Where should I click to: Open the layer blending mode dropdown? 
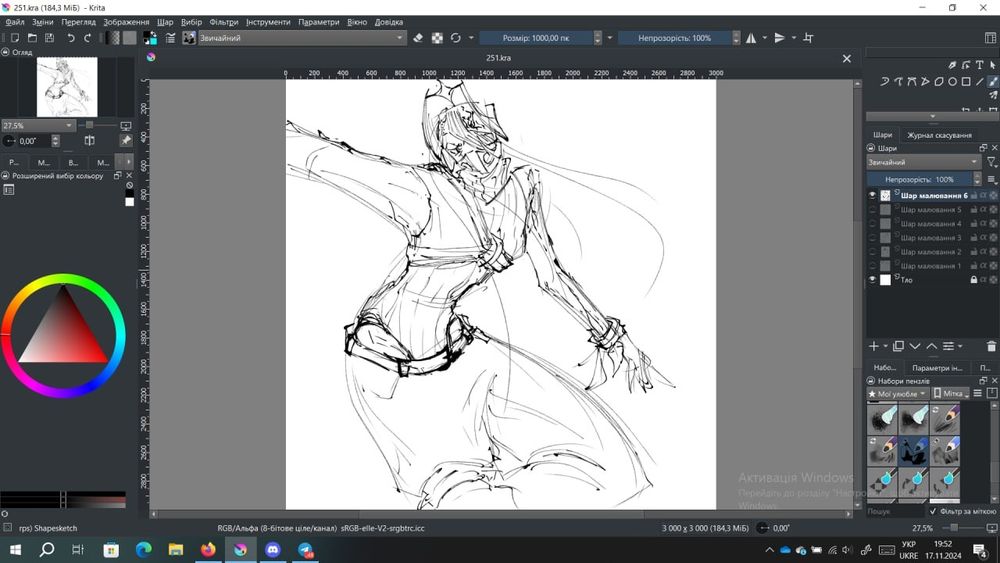click(923, 163)
